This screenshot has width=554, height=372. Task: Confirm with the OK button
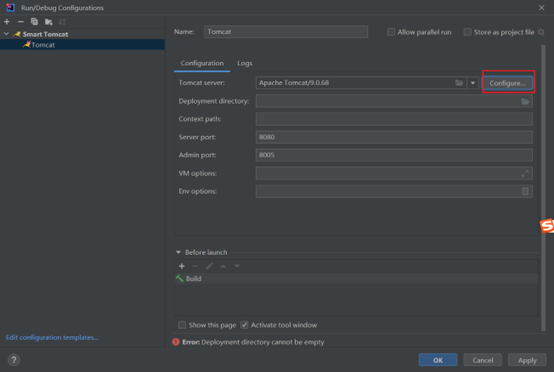coord(438,360)
